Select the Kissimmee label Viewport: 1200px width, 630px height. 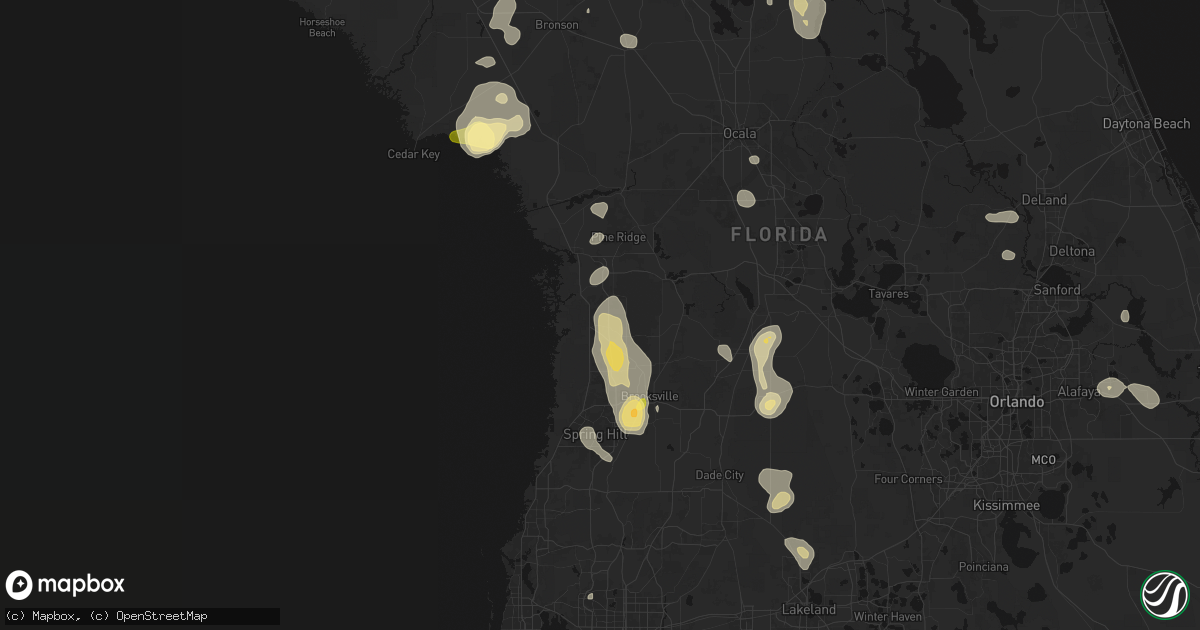coord(1006,506)
